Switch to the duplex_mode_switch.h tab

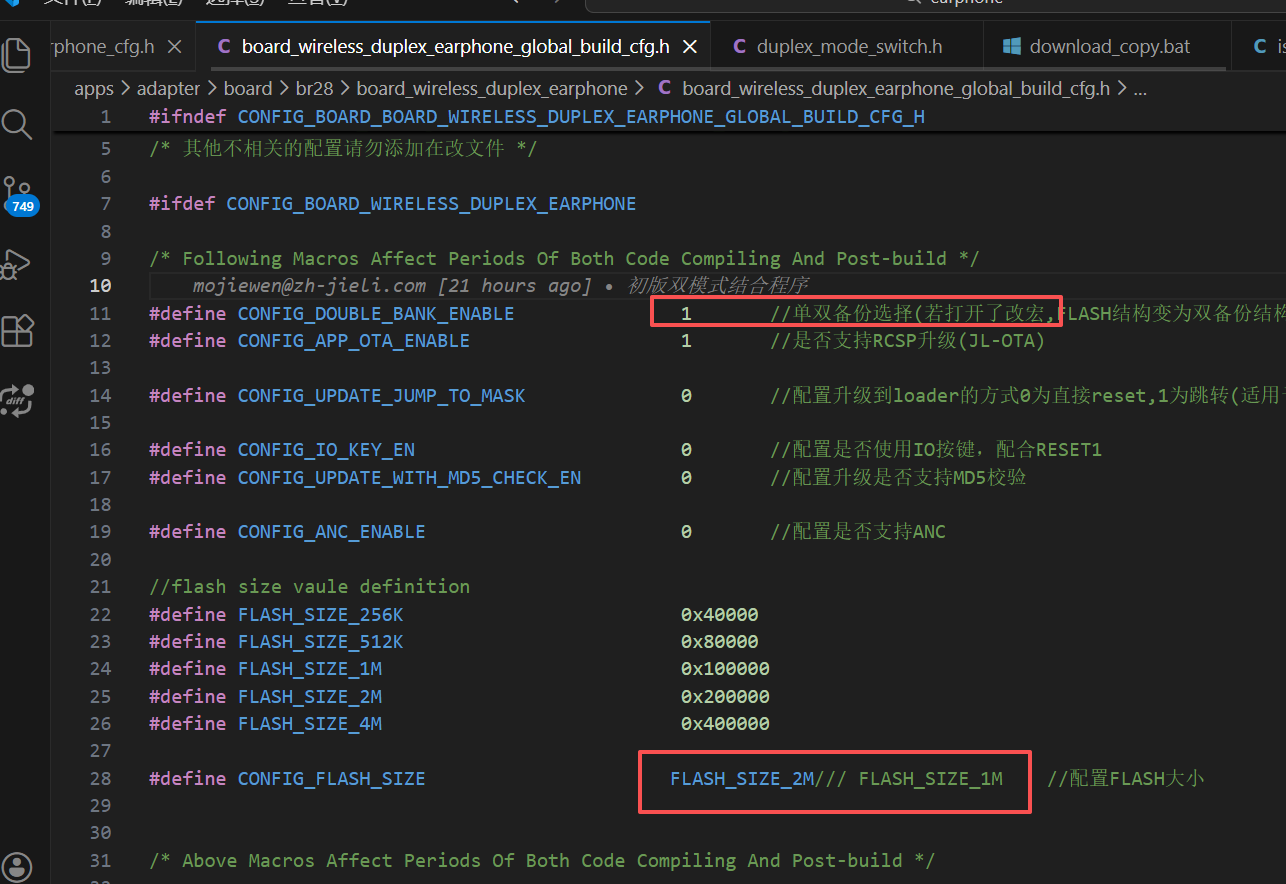coord(849,46)
